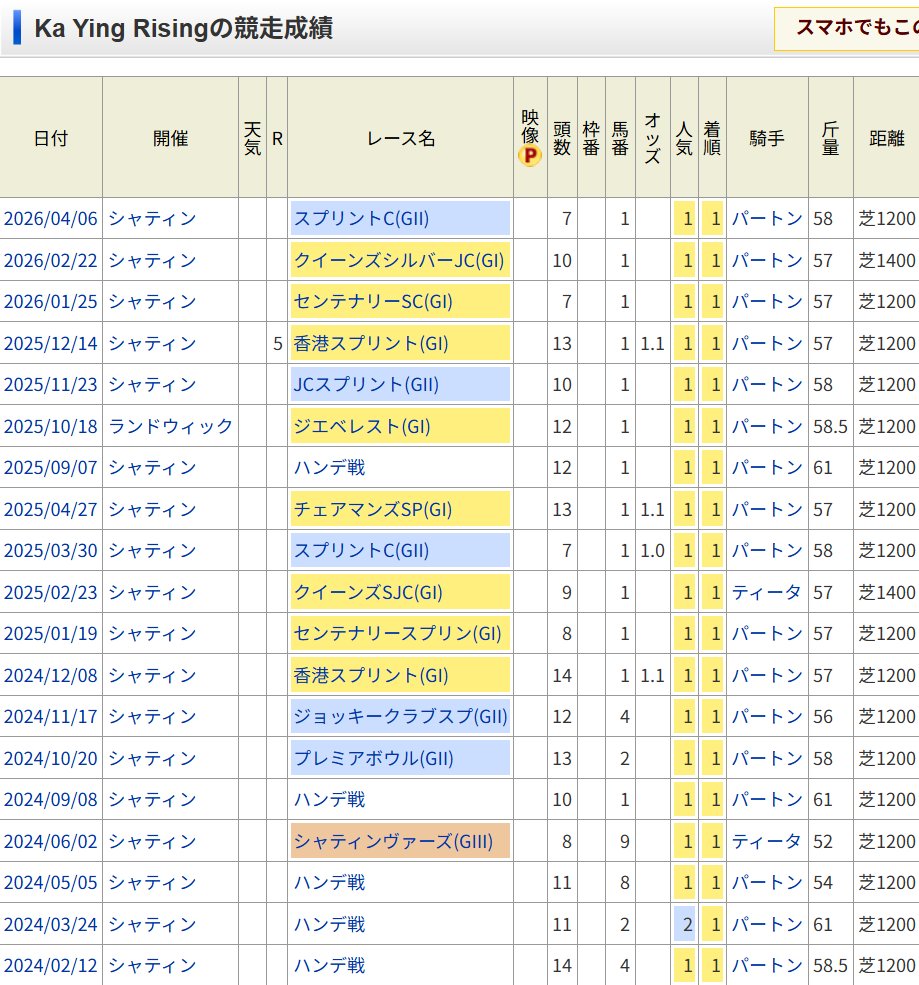The height and width of the screenshot is (985, 919).
Task: Click ランドウィック venue link
Action: click(171, 427)
